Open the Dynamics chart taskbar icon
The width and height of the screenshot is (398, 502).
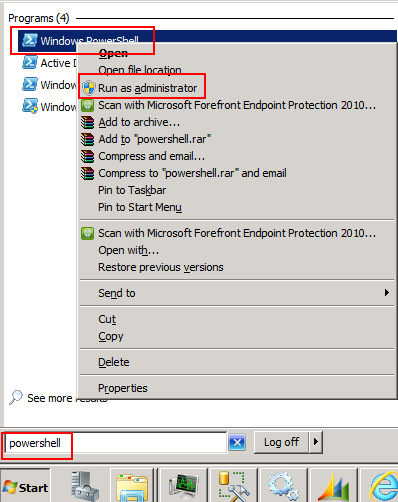(334, 487)
